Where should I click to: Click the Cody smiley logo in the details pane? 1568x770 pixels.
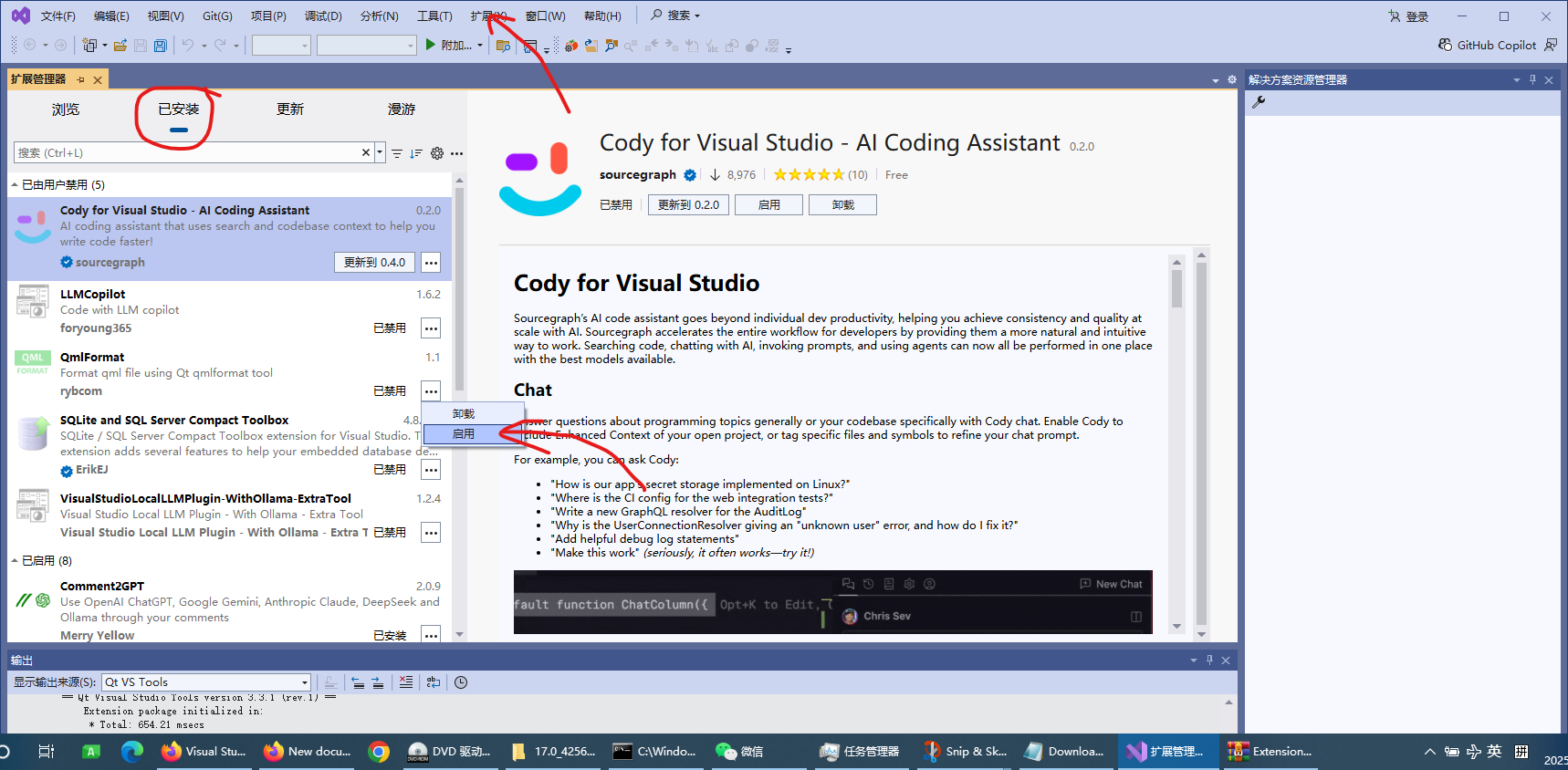[540, 179]
